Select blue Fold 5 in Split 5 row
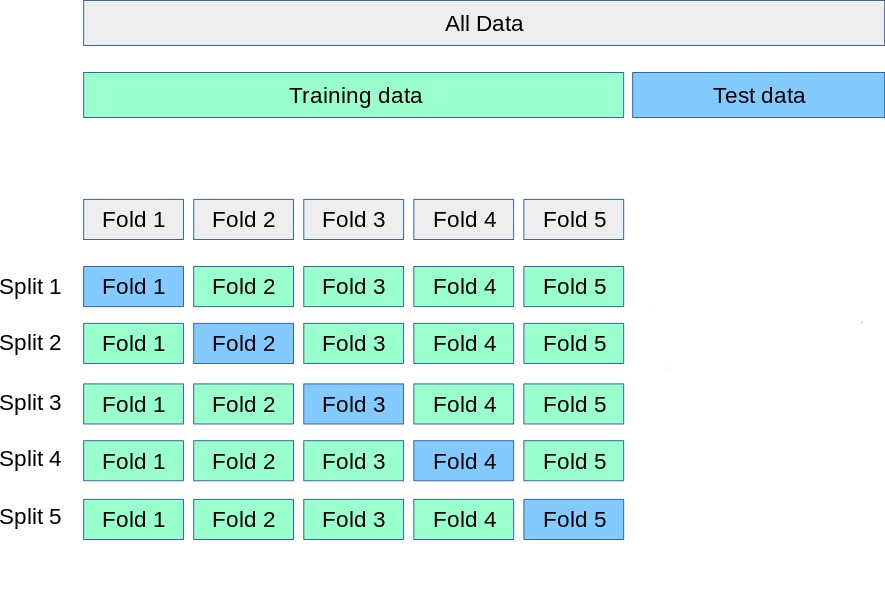885x613 pixels. pos(573,519)
